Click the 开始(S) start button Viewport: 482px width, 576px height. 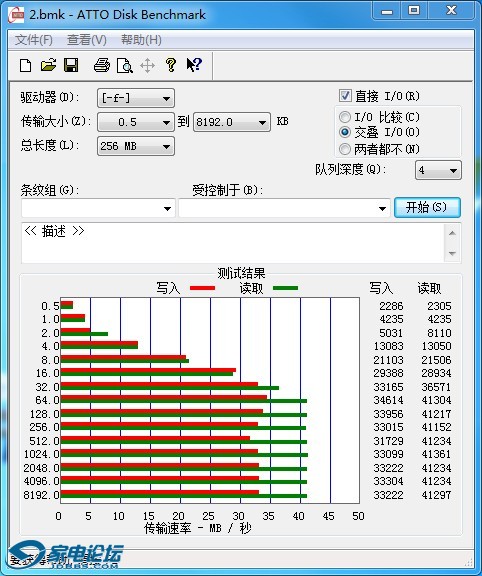click(427, 208)
